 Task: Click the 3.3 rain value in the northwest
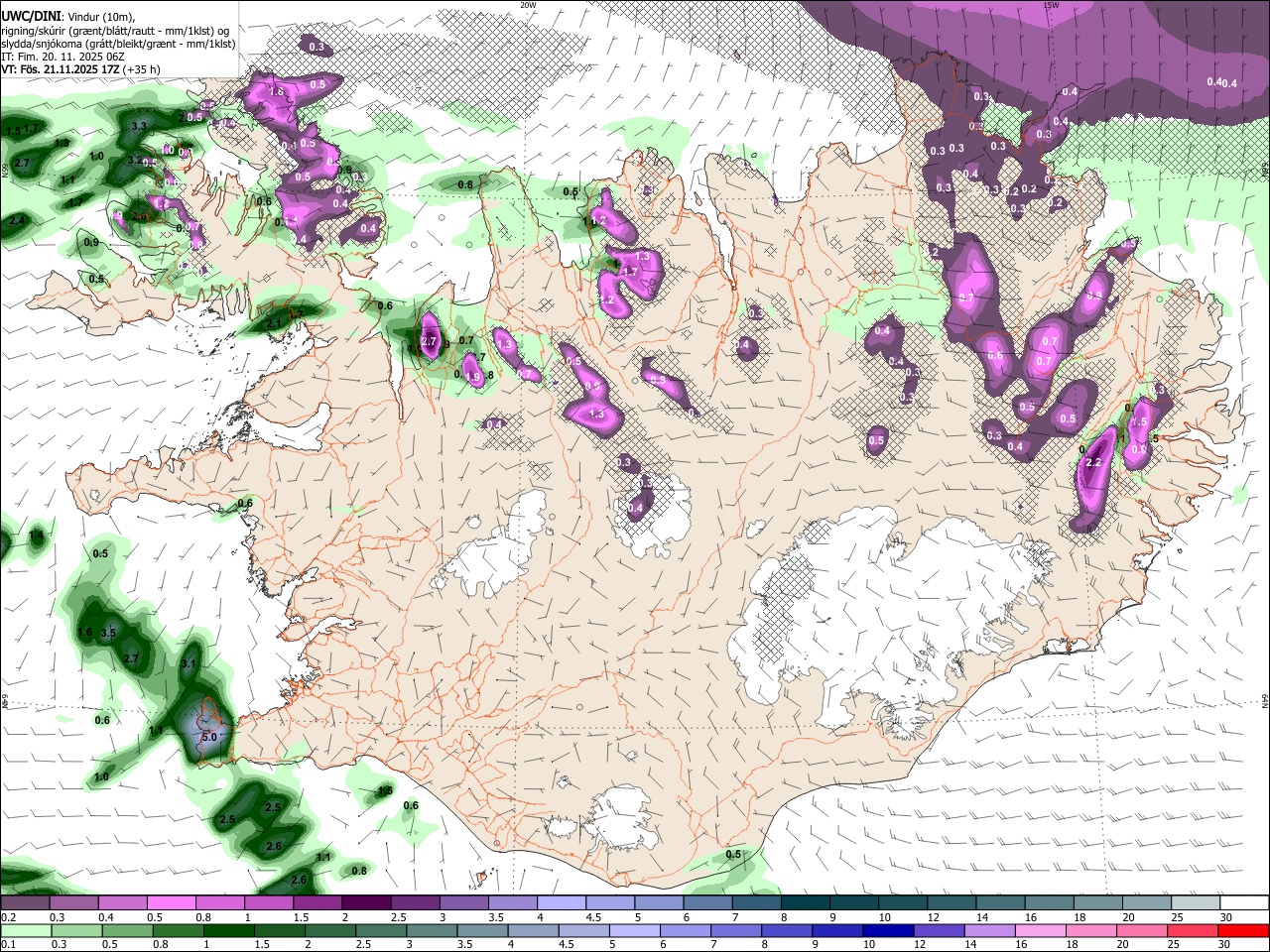(139, 126)
